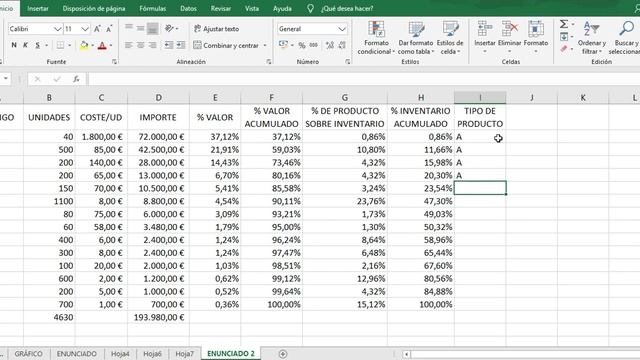
Task: Open Dar formato como tabla
Action: point(416,38)
